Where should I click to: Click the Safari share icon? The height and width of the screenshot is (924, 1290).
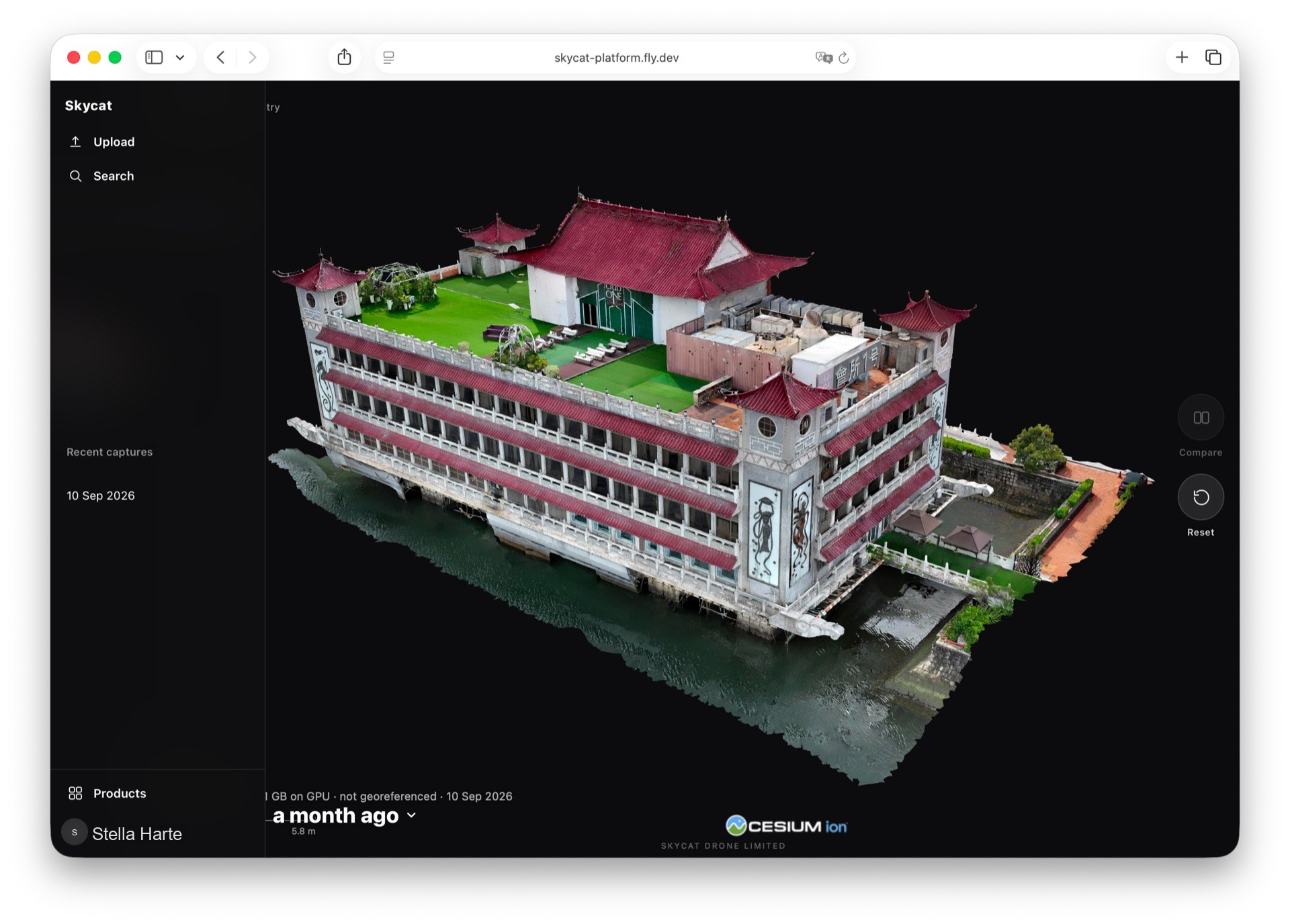click(x=344, y=57)
